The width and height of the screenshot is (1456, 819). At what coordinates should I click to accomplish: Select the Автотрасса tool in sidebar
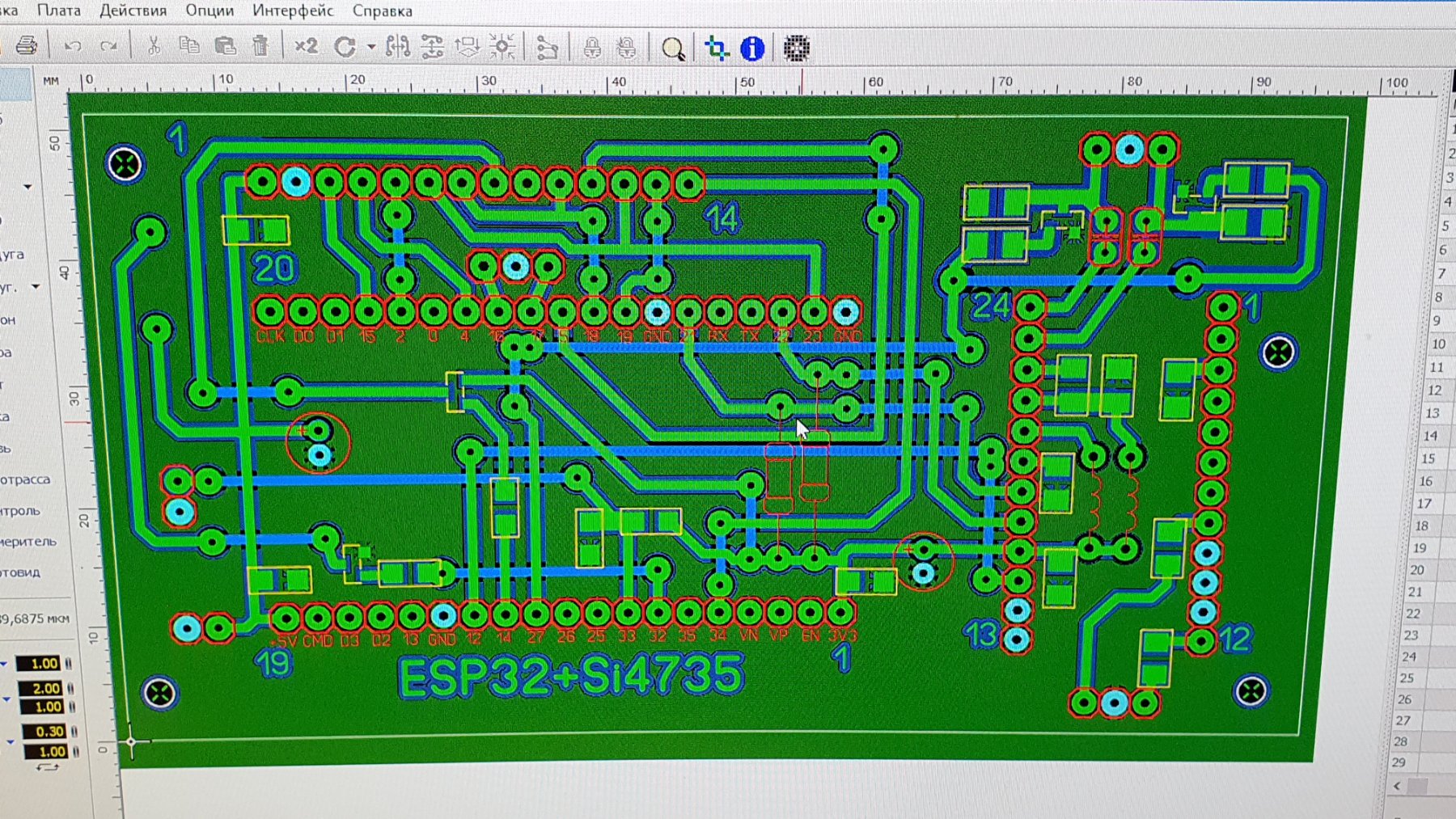25,479
